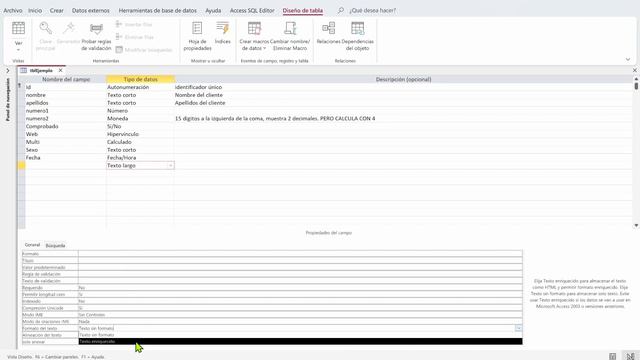Click the Tipo de datos column header
Image resolution: width=640 pixels, height=360 pixels.
point(140,79)
